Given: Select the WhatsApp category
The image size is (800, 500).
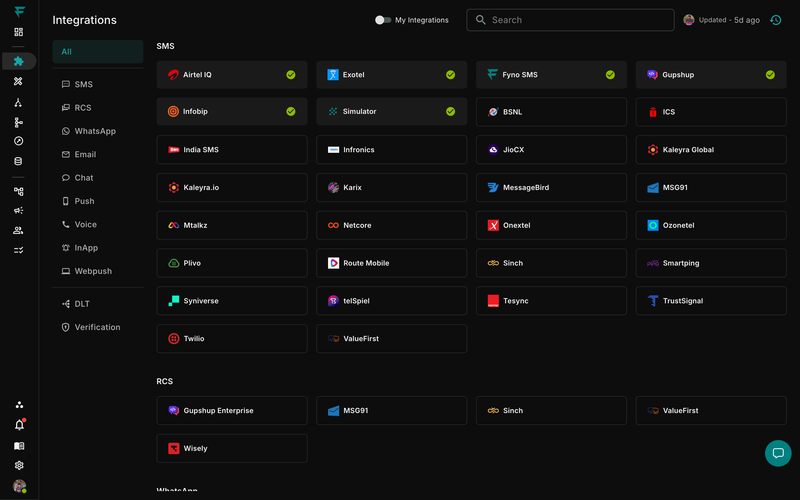Looking at the screenshot, I should (95, 131).
